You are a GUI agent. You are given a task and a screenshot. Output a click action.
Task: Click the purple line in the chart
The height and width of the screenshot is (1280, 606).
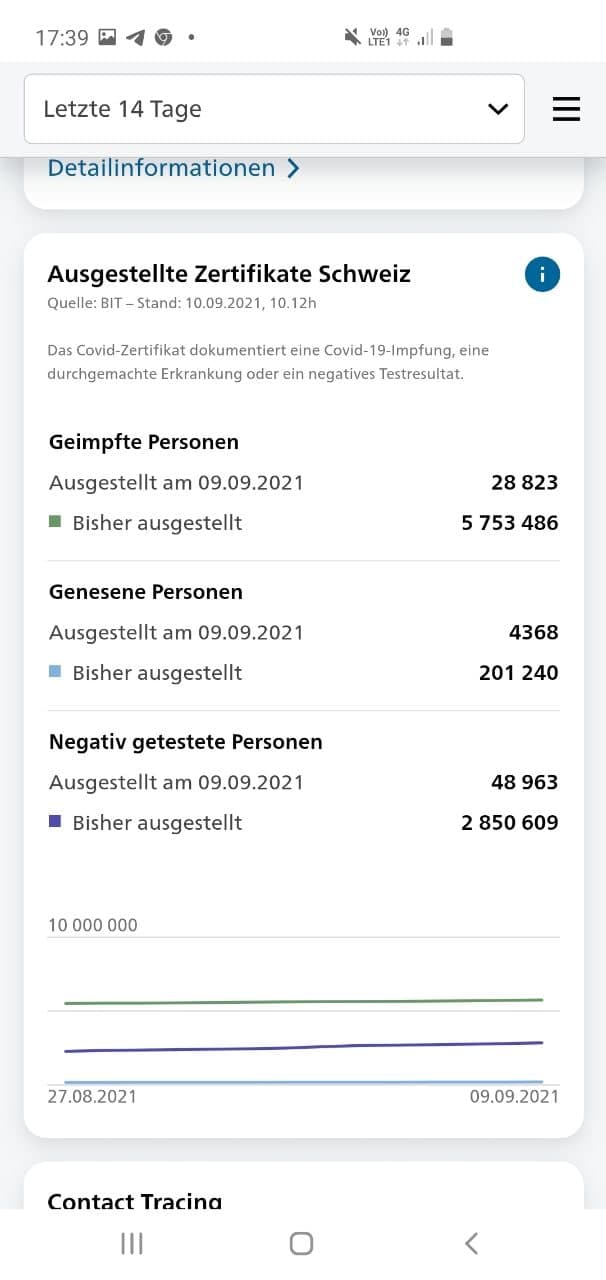(x=300, y=1047)
